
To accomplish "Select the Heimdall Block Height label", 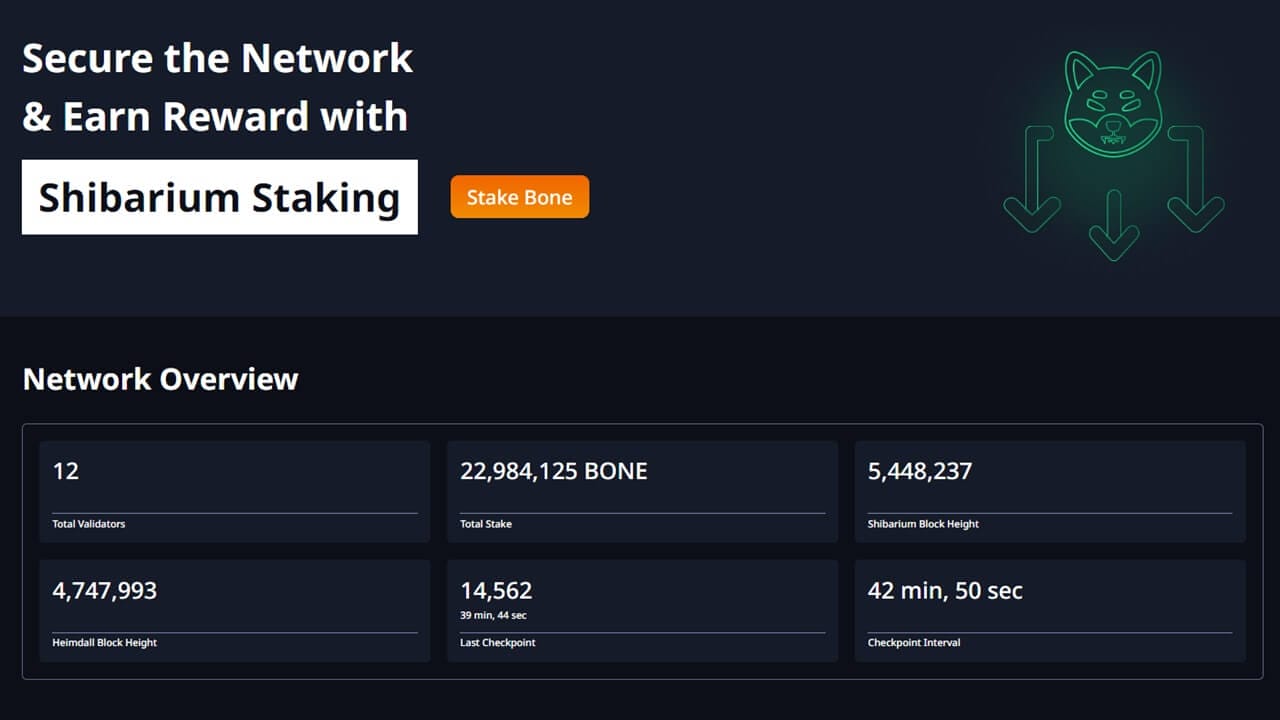I will pyautogui.click(x=104, y=643).
